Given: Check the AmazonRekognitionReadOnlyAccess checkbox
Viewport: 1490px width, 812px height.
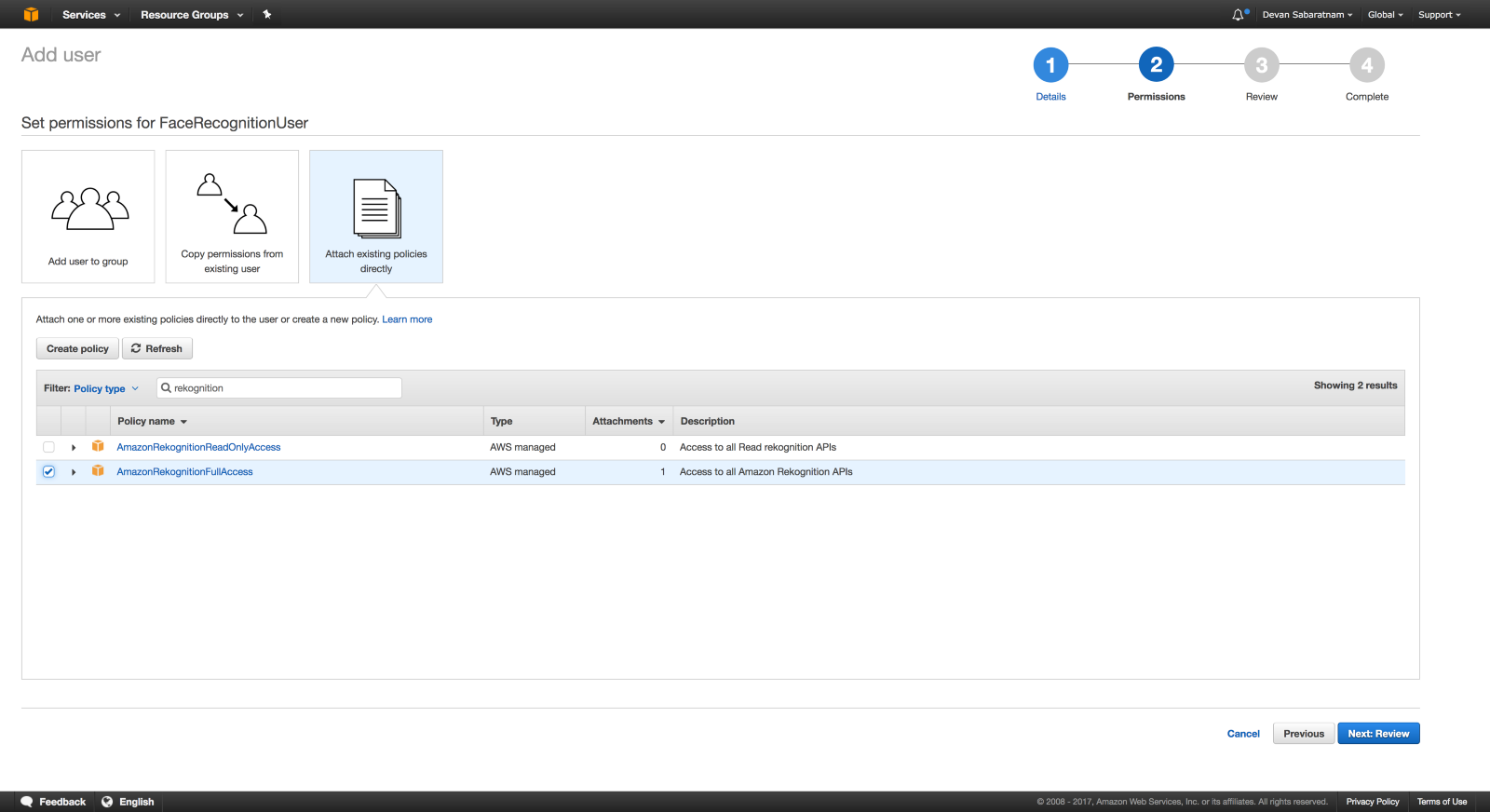Looking at the screenshot, I should coord(48,447).
